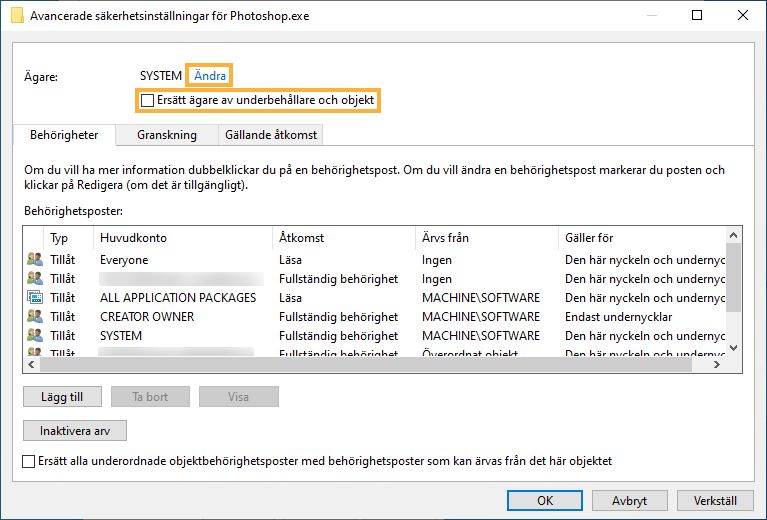This screenshot has width=767, height=520.
Task: Click the folder icon in the title bar
Action: [17, 15]
